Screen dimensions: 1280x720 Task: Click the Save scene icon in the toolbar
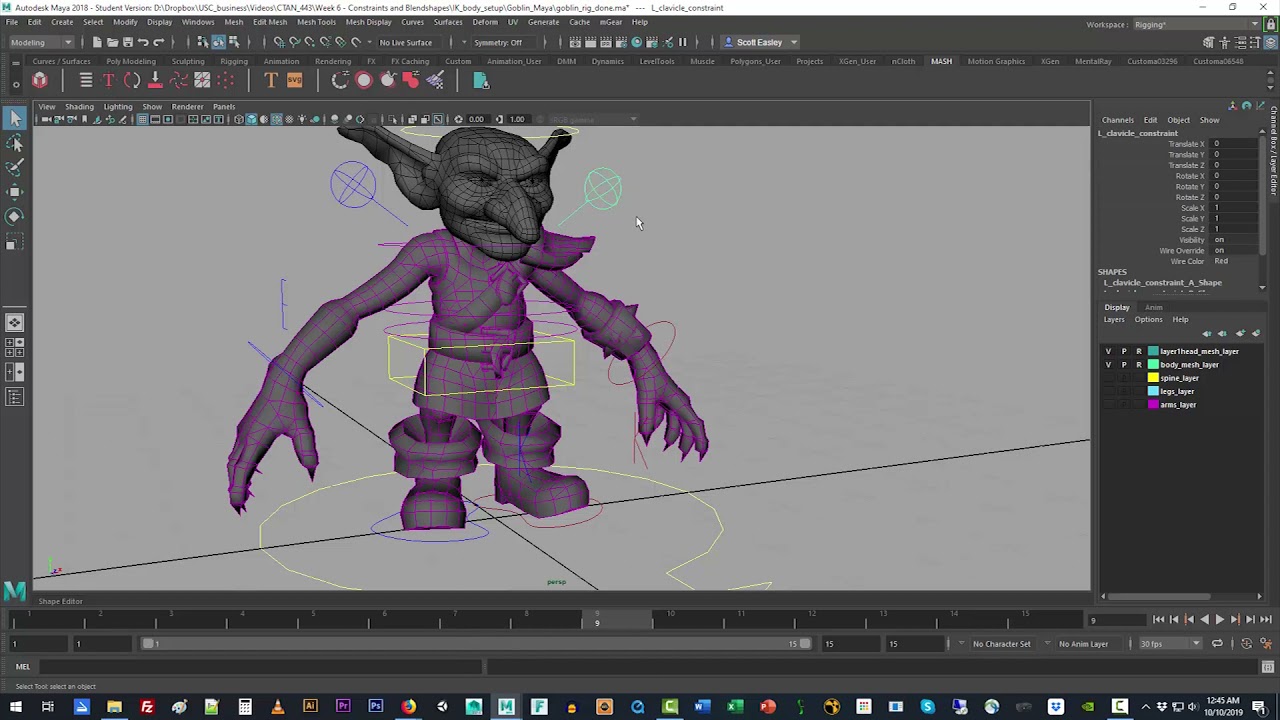(x=128, y=42)
